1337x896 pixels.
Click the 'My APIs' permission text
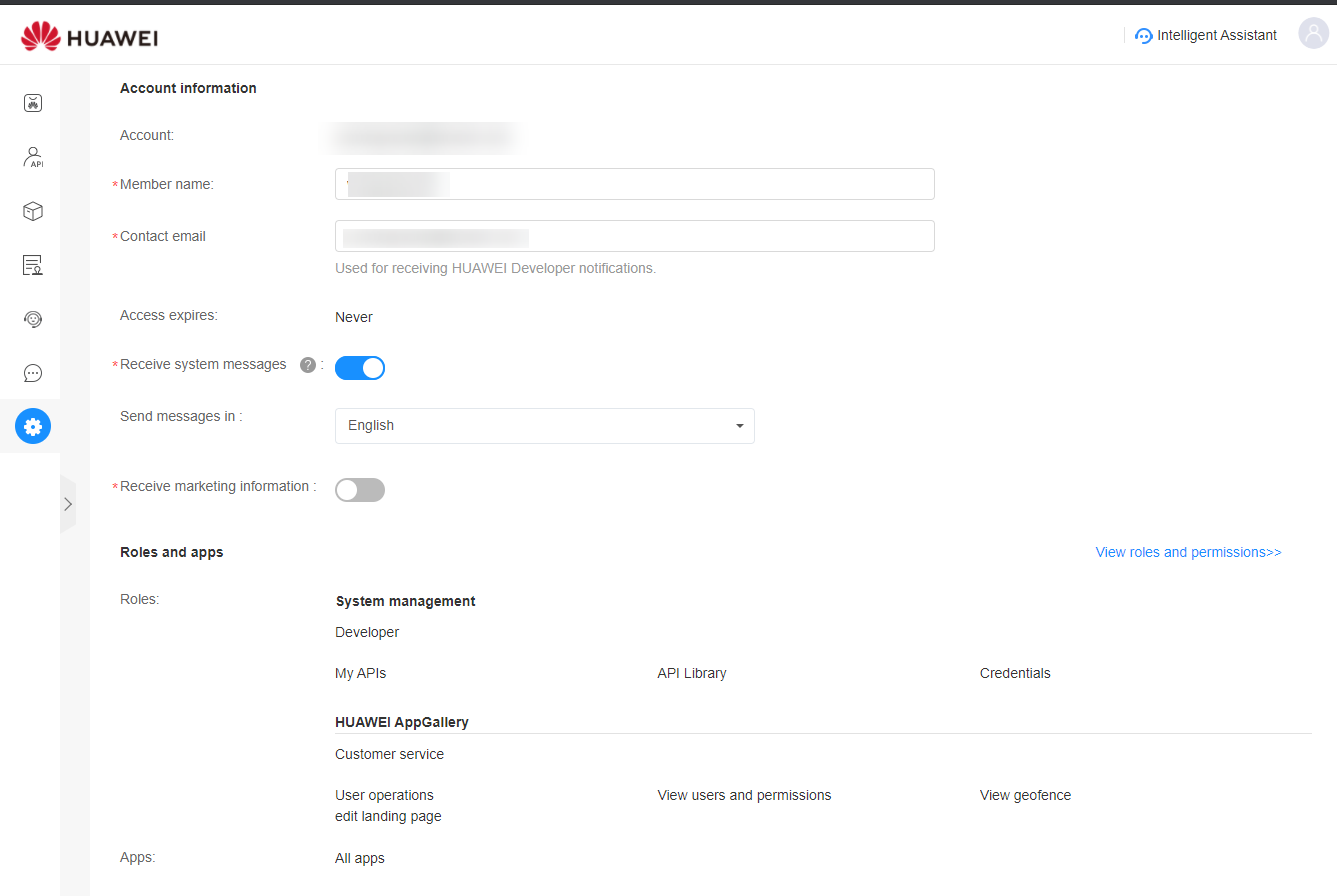tap(360, 673)
